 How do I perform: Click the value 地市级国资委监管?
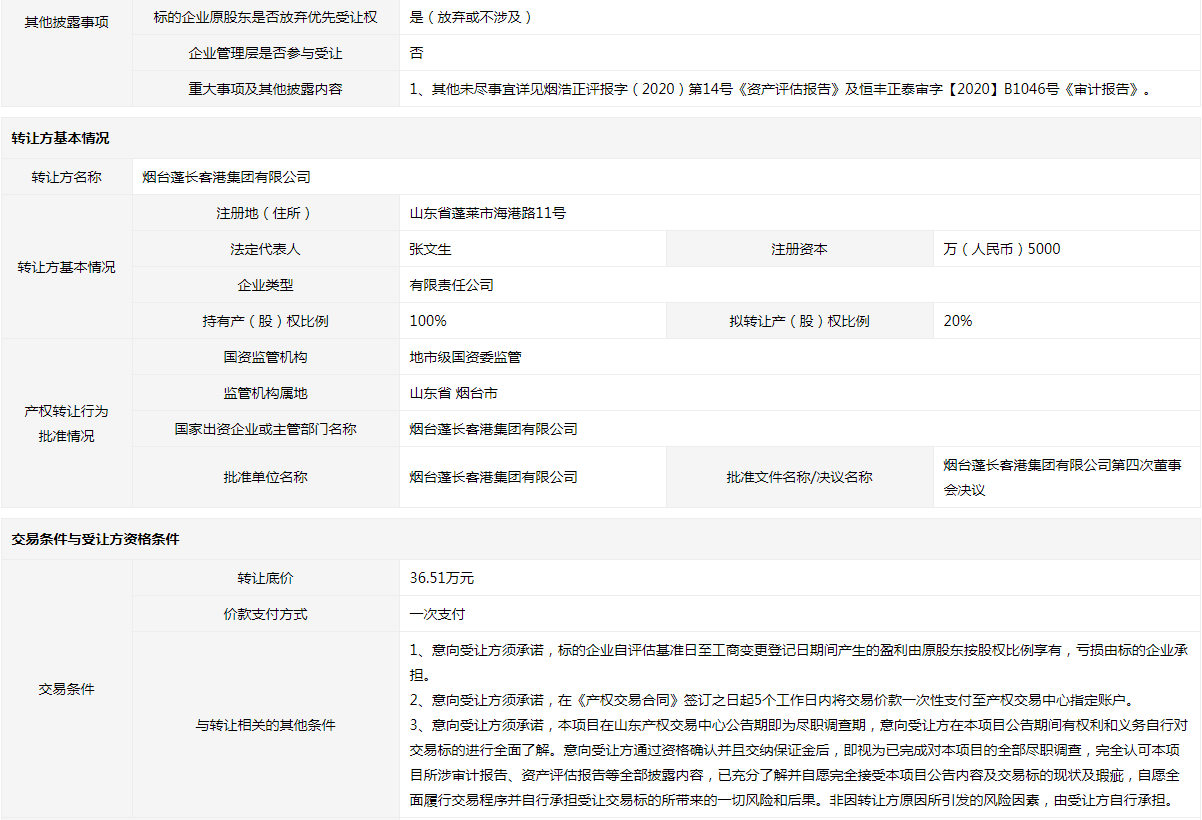coord(466,357)
